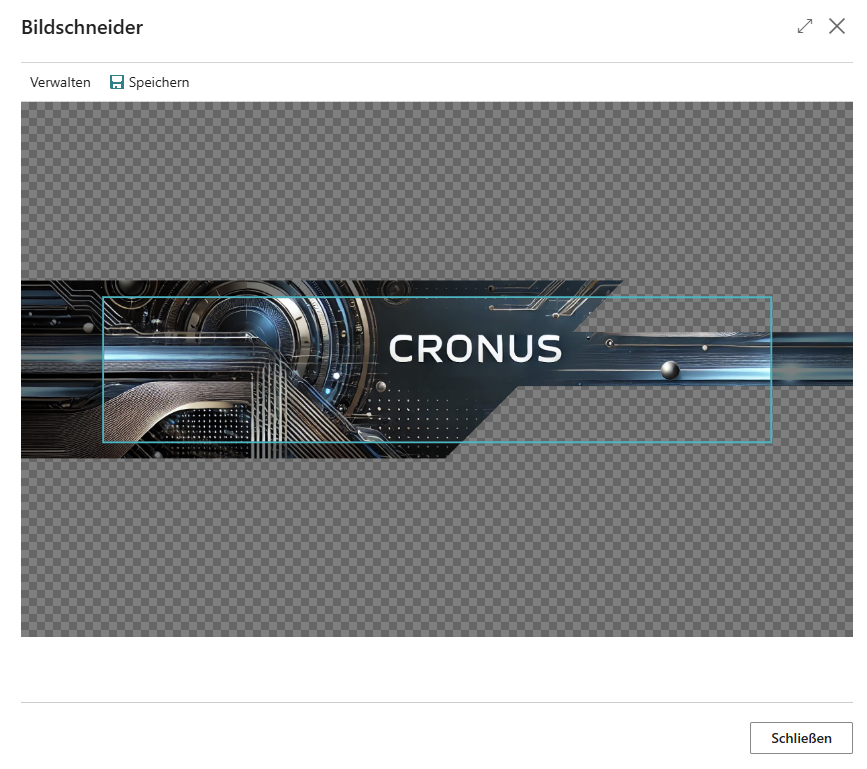The height and width of the screenshot is (769, 867).
Task: Select the bottom-right crop handle
Action: point(771,441)
